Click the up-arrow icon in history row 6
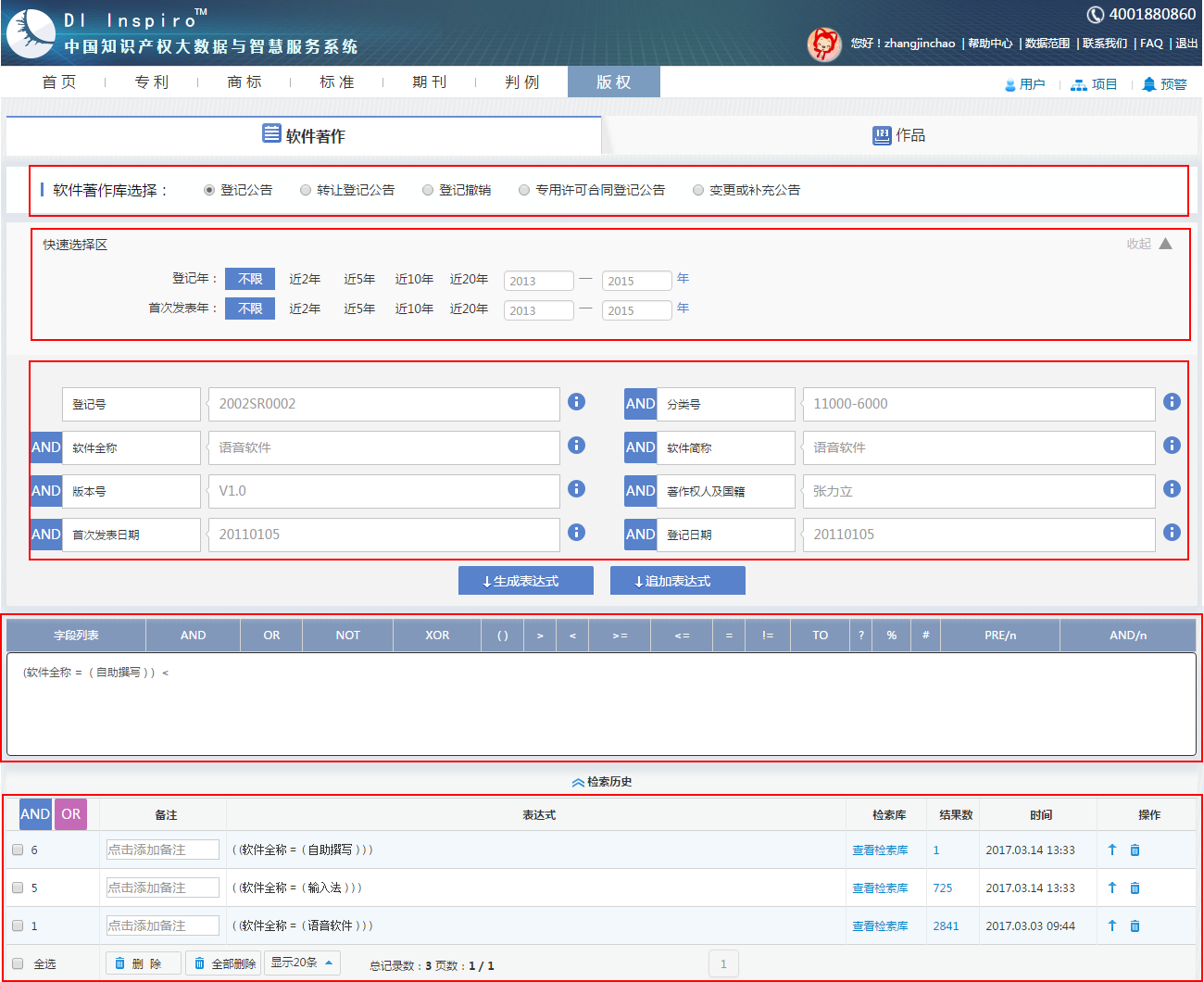Screen dimensions: 1204x982 pyautogui.click(x=1112, y=850)
